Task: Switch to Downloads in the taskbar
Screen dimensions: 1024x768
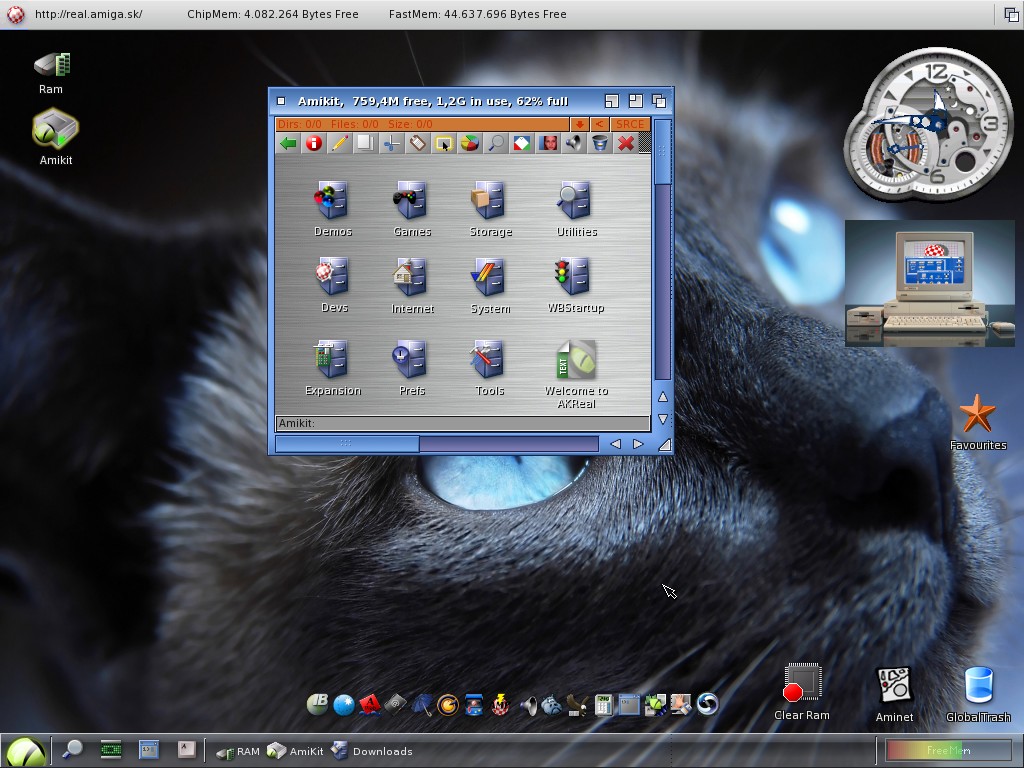Action: coord(372,751)
